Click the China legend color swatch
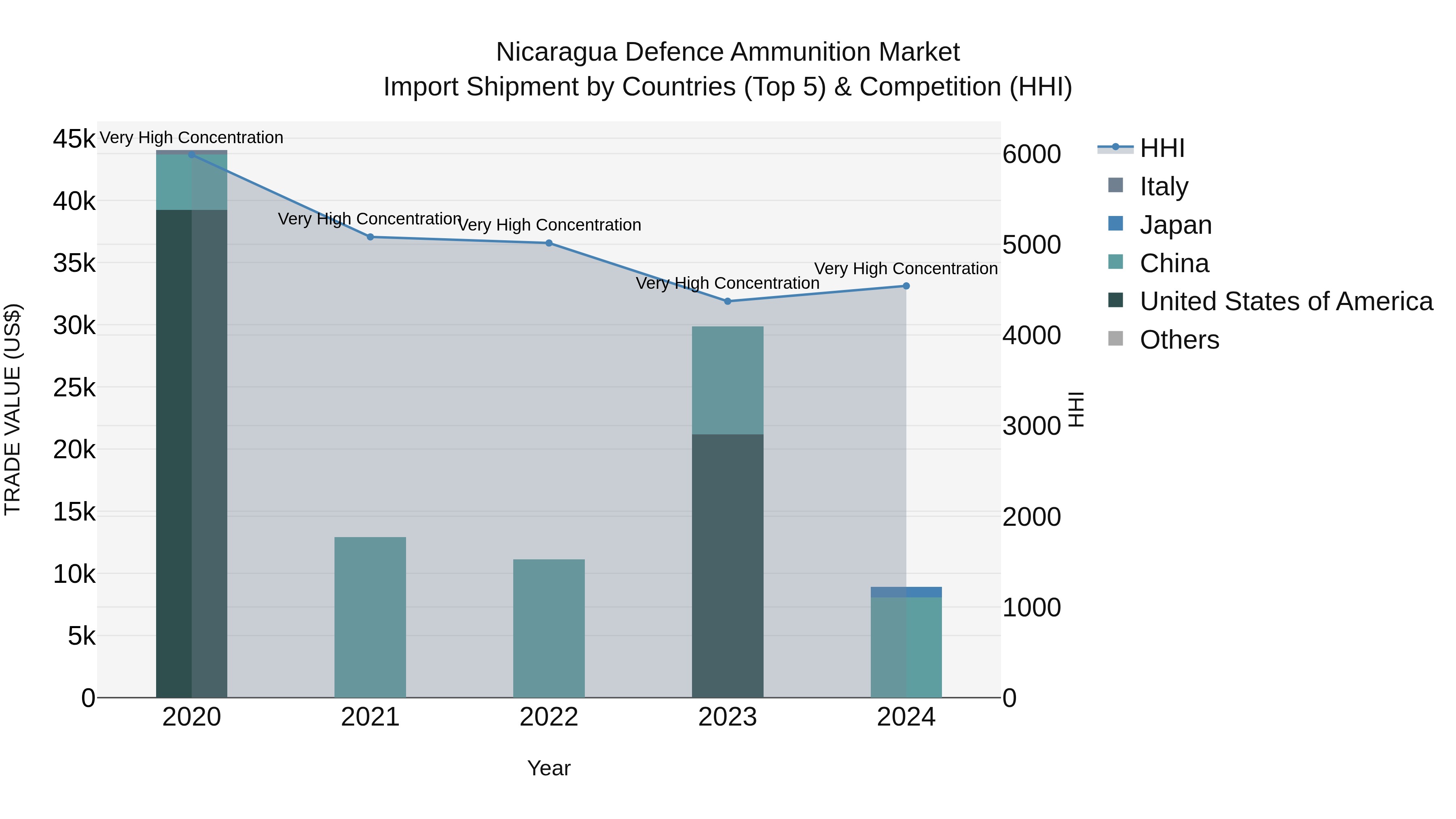 (1116, 262)
